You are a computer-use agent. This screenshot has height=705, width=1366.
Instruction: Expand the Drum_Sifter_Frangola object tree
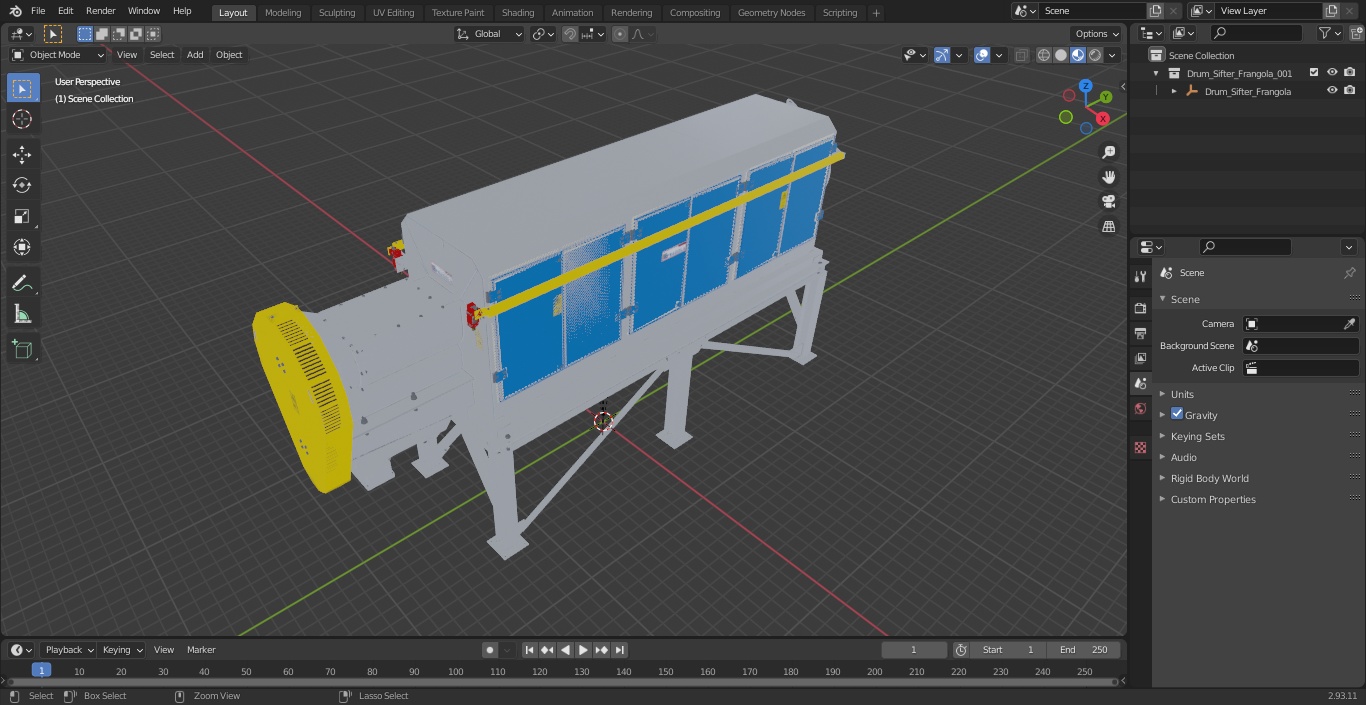(1174, 91)
